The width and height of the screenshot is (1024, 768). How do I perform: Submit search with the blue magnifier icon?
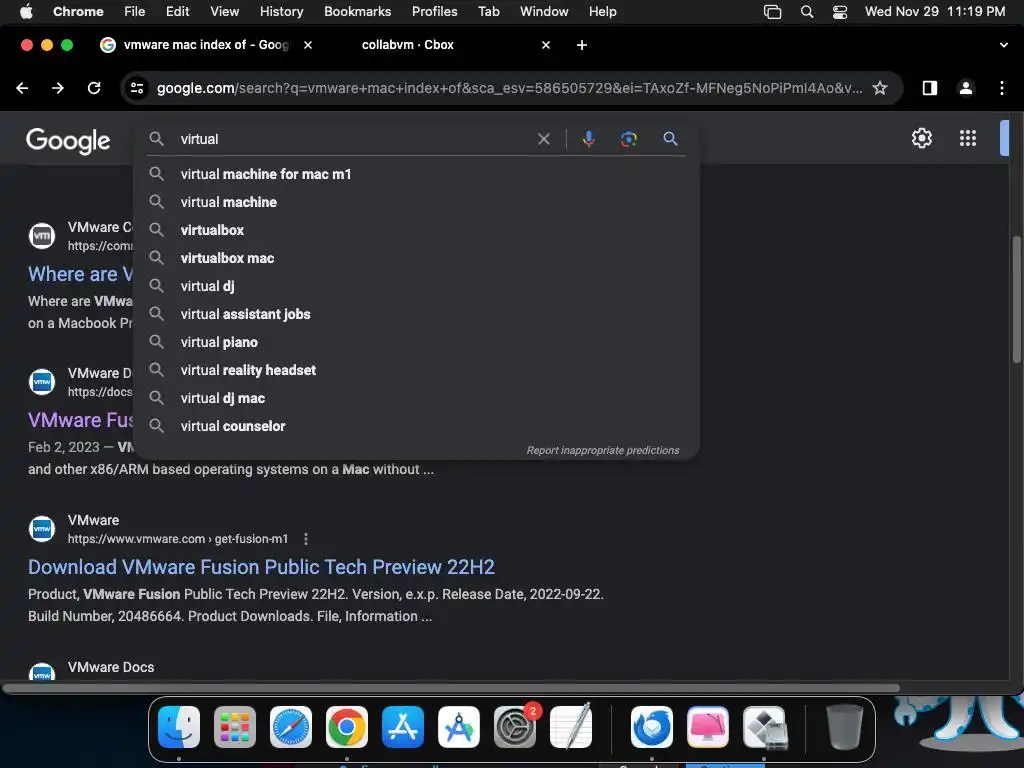point(670,138)
